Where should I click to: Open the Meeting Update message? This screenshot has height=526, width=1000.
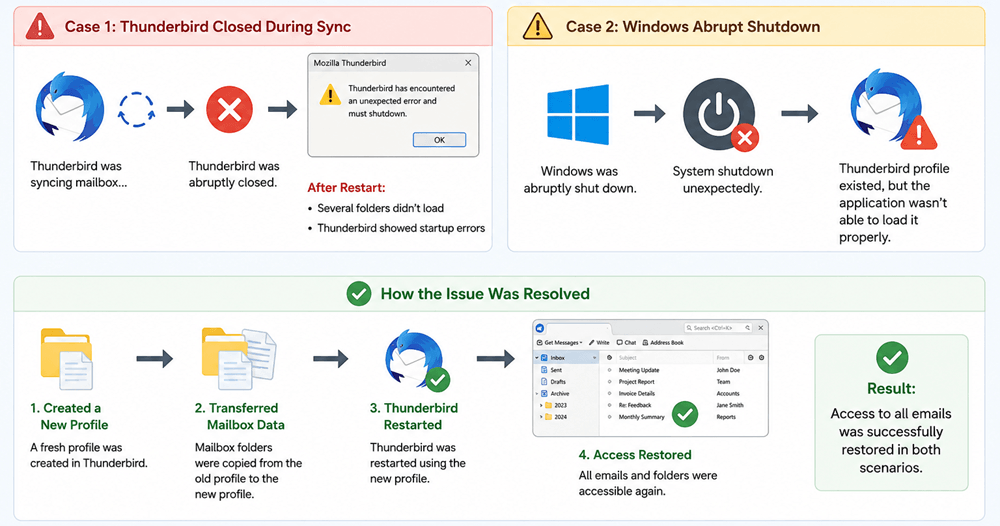639,370
